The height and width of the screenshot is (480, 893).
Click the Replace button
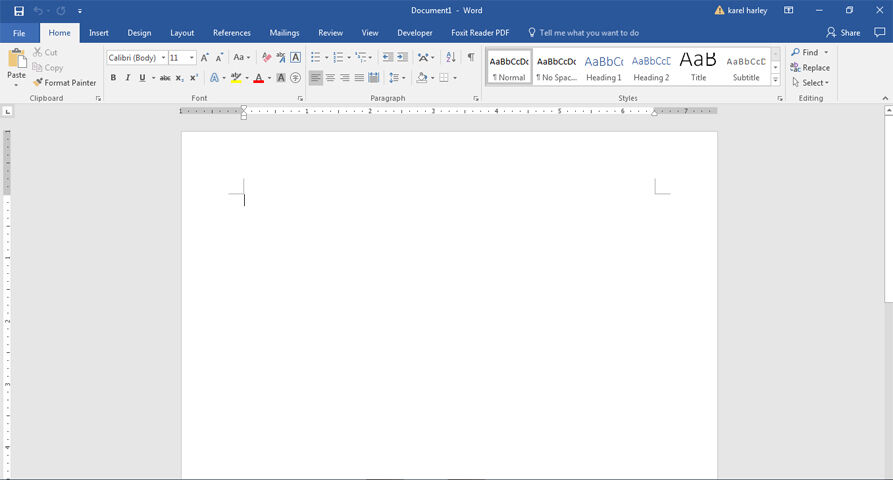click(x=810, y=68)
